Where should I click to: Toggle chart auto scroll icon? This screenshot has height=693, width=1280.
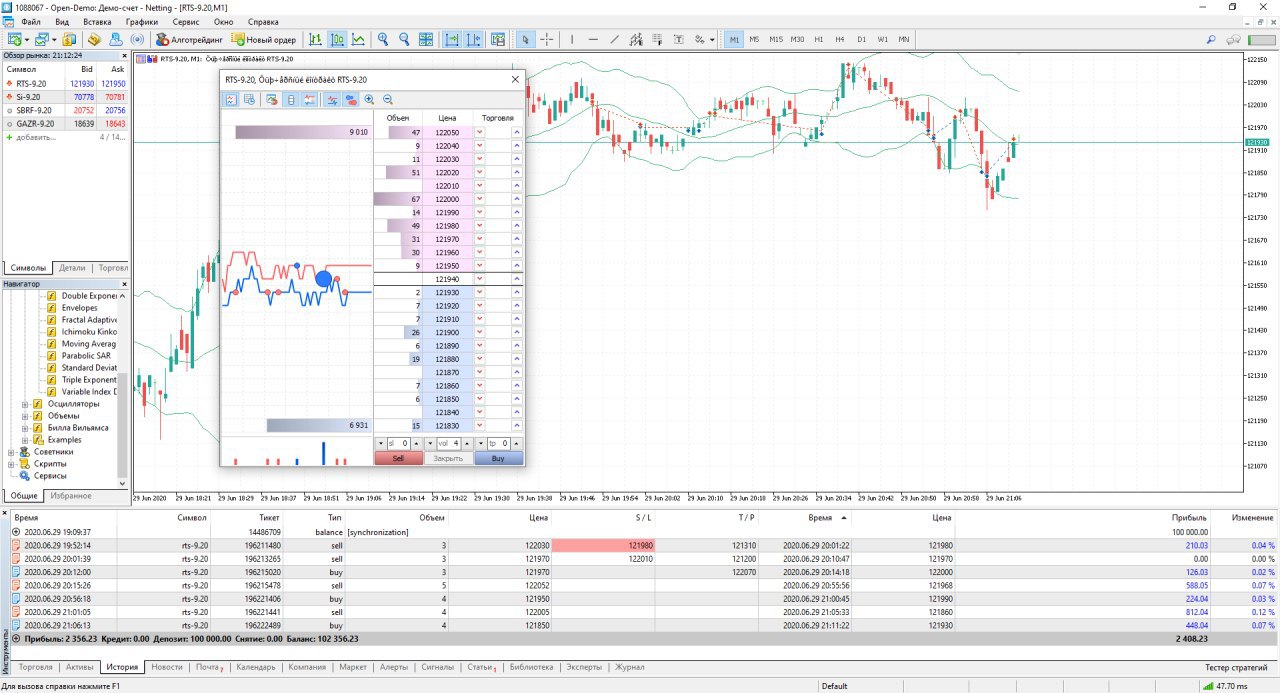[452, 40]
